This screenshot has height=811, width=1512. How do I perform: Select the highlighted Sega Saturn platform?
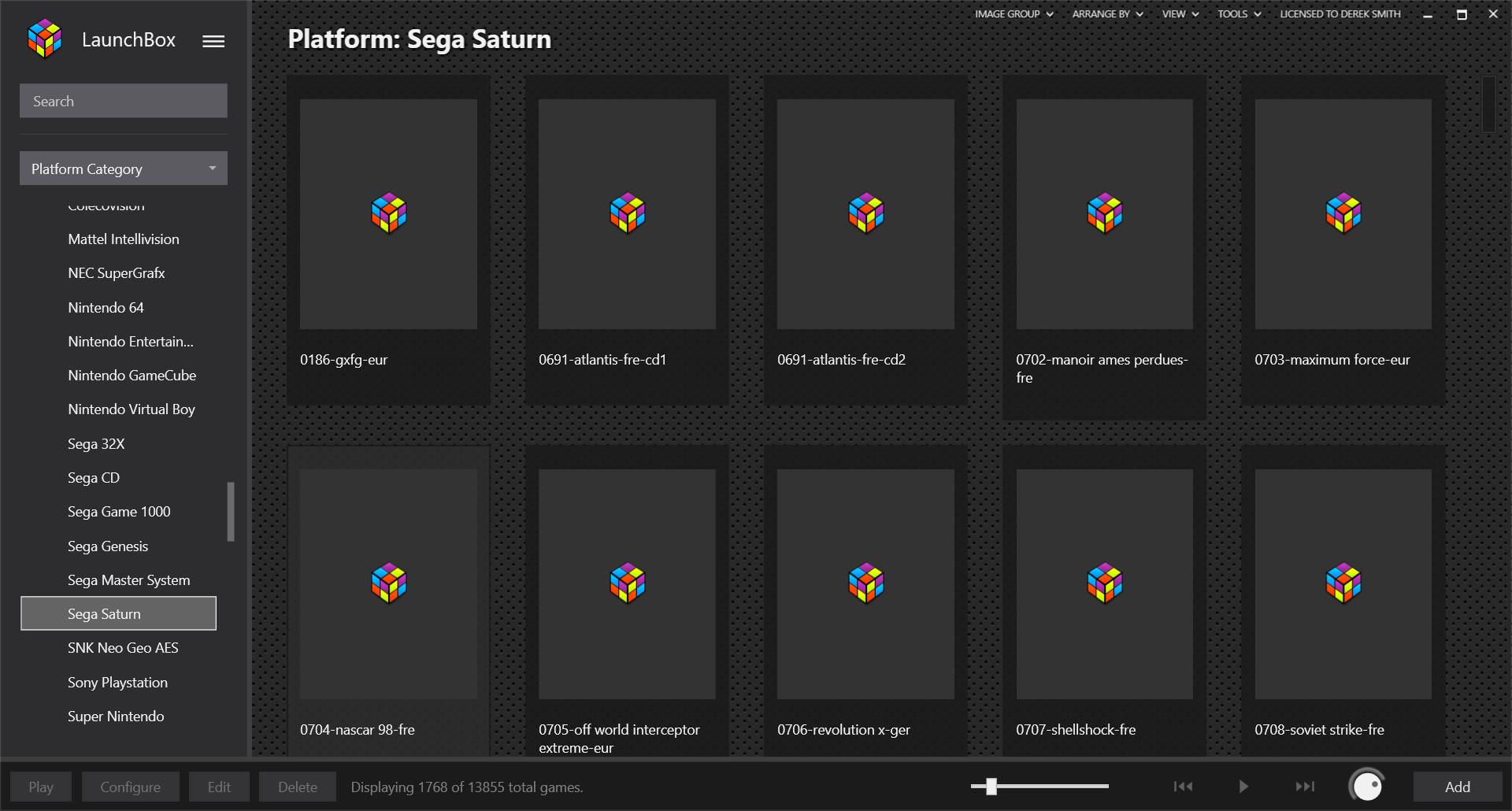tap(118, 613)
